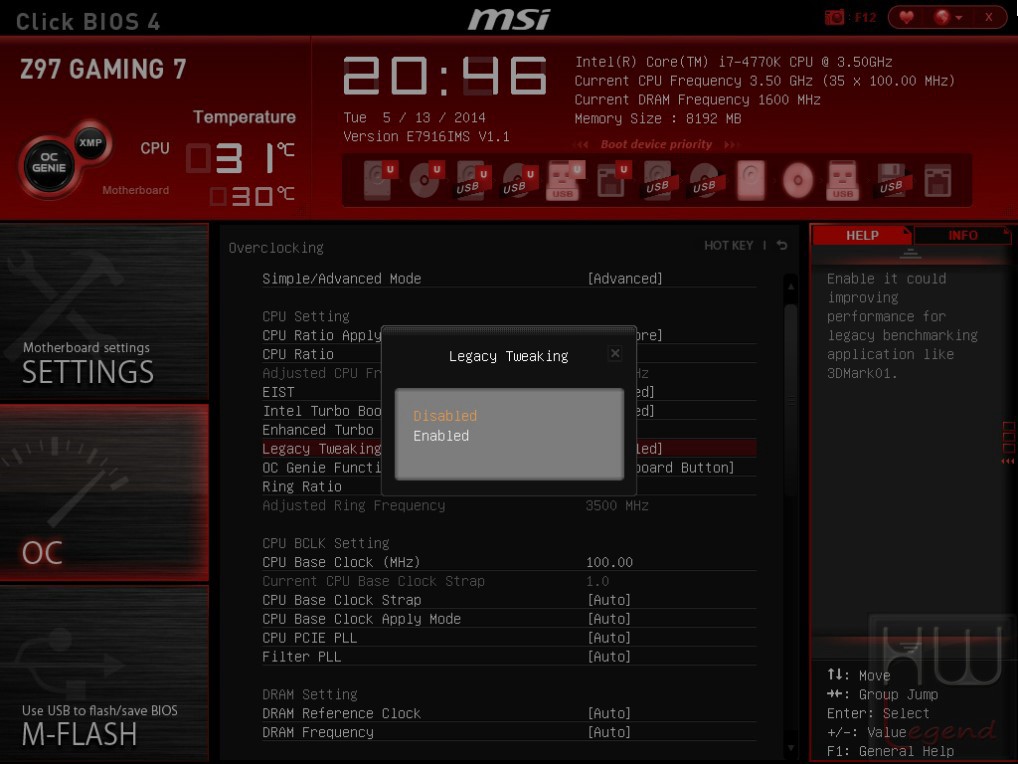Select the UEFI USB CD/DVD boot icon
This screenshot has width=1018, height=764.
(x=519, y=180)
